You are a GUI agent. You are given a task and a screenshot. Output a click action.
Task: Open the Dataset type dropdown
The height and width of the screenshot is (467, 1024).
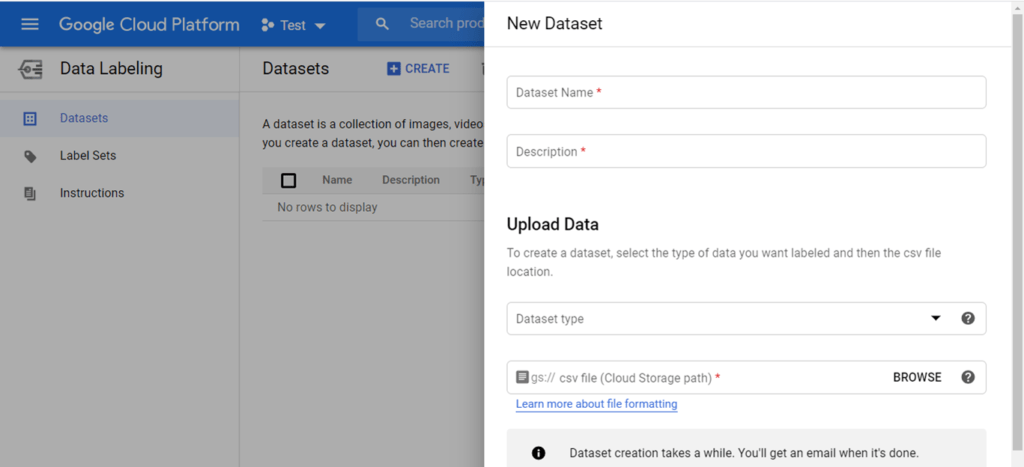[746, 318]
